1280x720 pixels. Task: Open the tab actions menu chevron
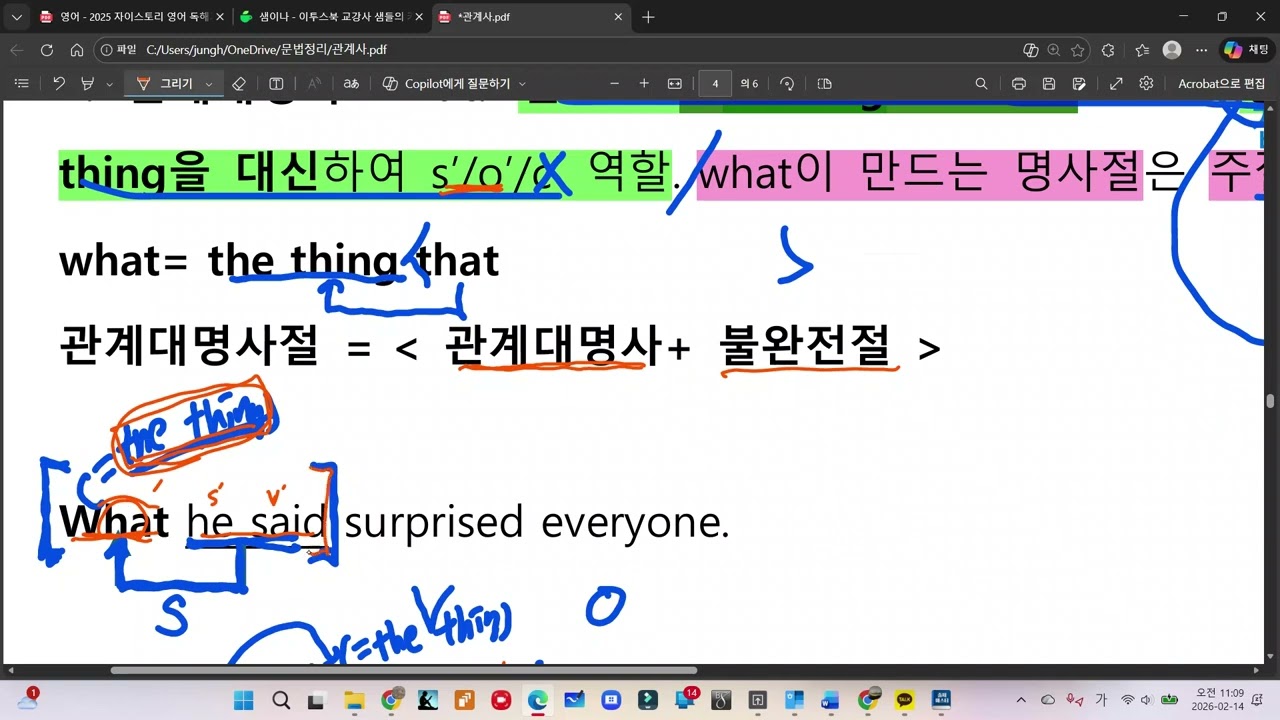[x=16, y=17]
